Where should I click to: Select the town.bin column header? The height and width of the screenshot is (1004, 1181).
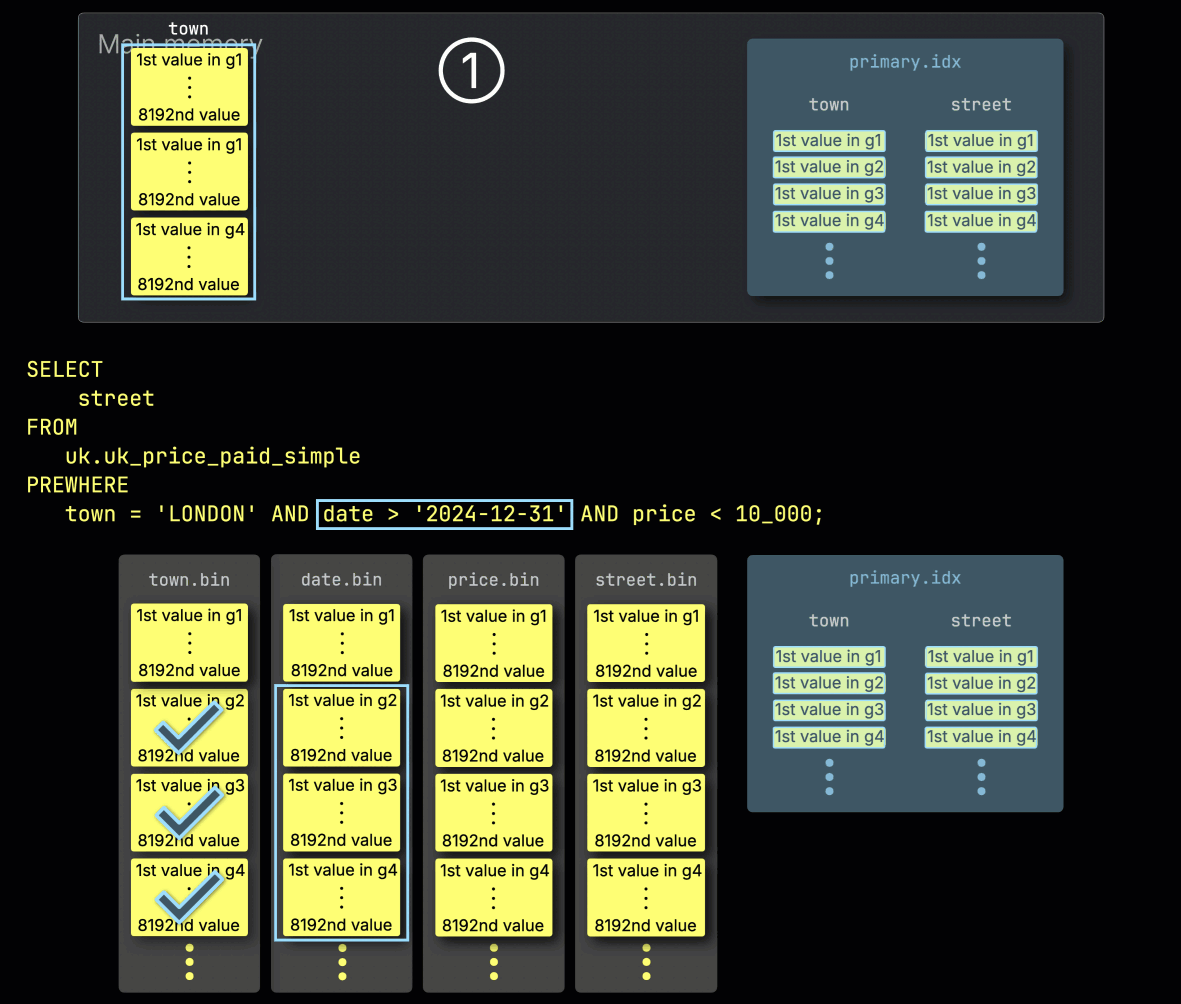pyautogui.click(x=189, y=580)
